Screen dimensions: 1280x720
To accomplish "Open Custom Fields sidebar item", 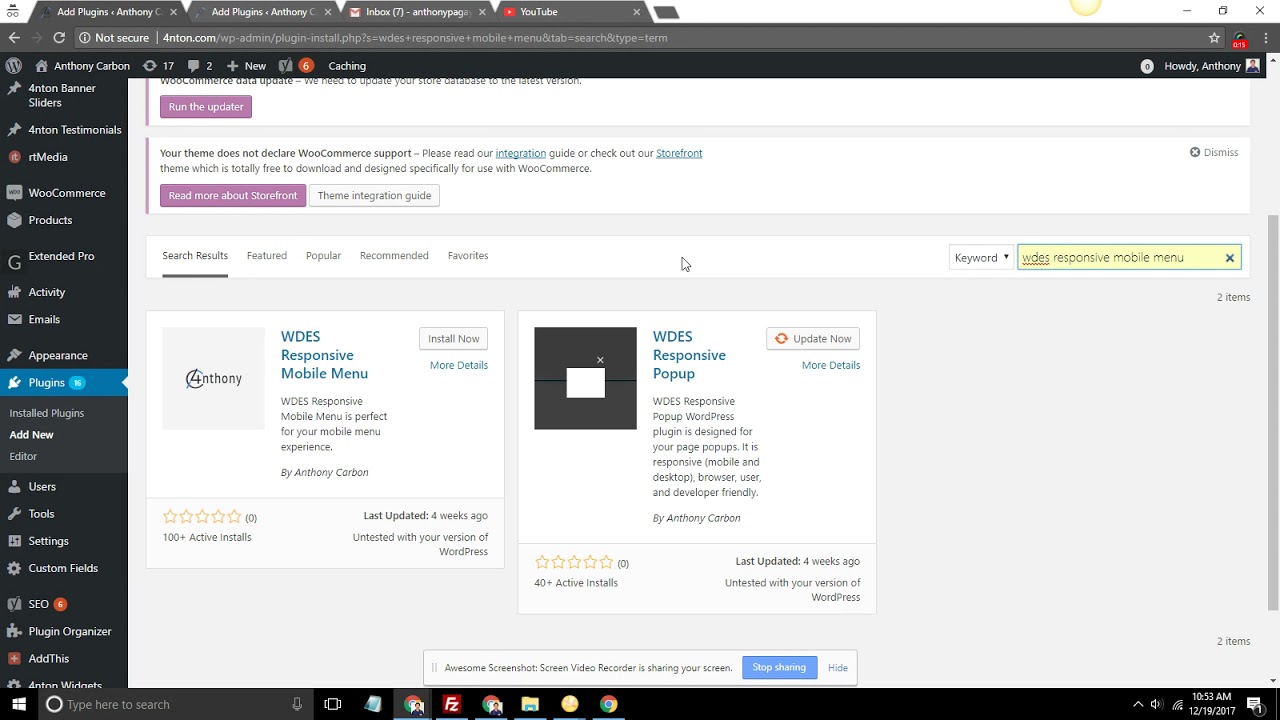I will pos(64,568).
